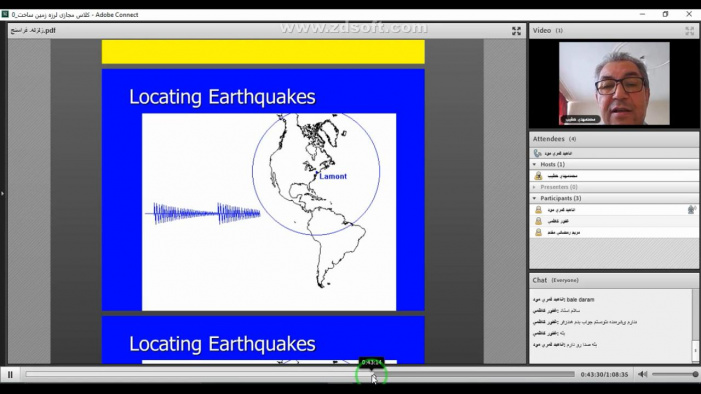Screen dimensions: 701x394
Task: Expand the Presenters (0) group
Action: point(534,187)
